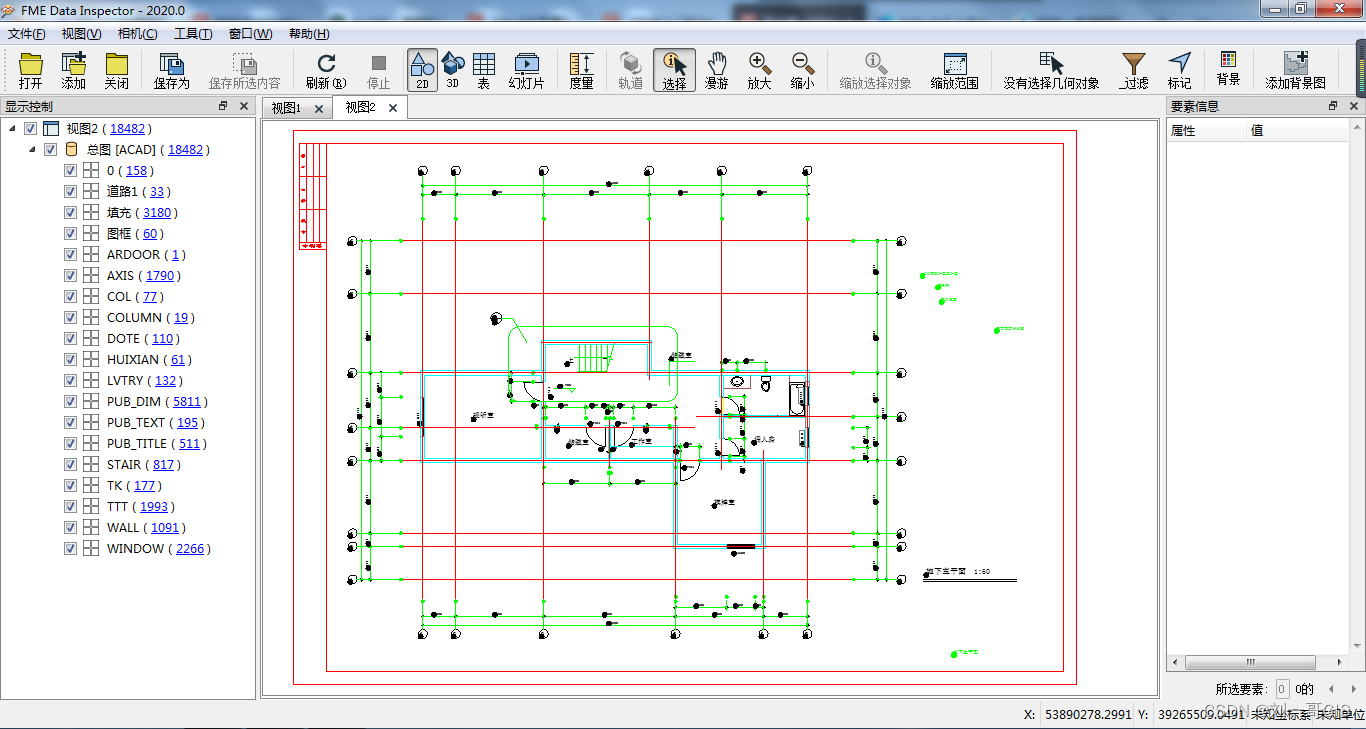Click previous selected feature arrow
The width and height of the screenshot is (1366, 729).
pos(1331,688)
